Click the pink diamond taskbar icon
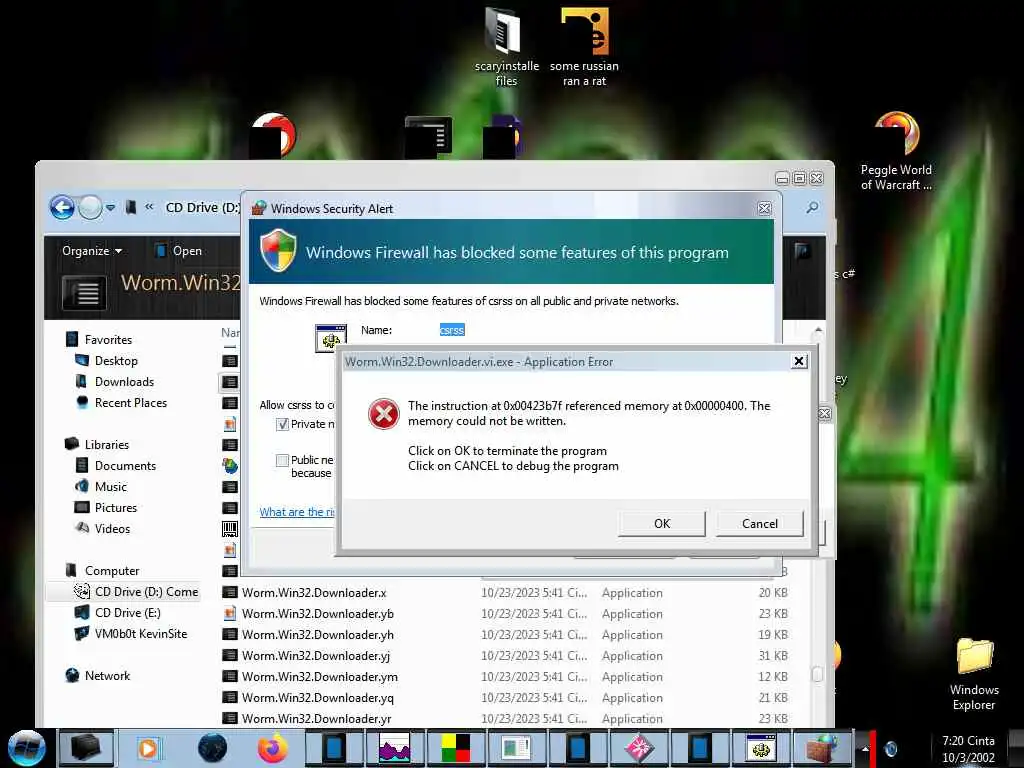 639,748
